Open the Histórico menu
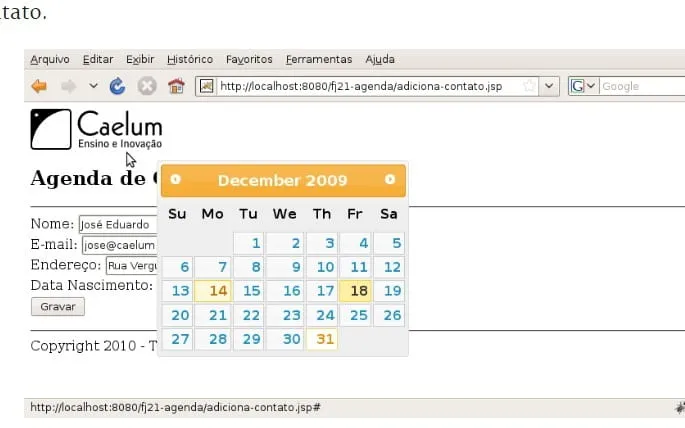Screen dimensions: 685x428 point(190,59)
